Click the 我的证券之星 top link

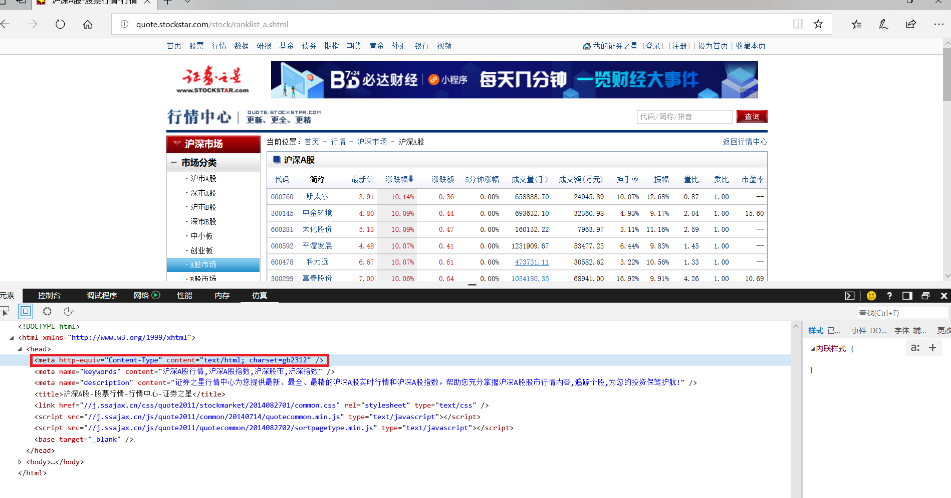[614, 45]
